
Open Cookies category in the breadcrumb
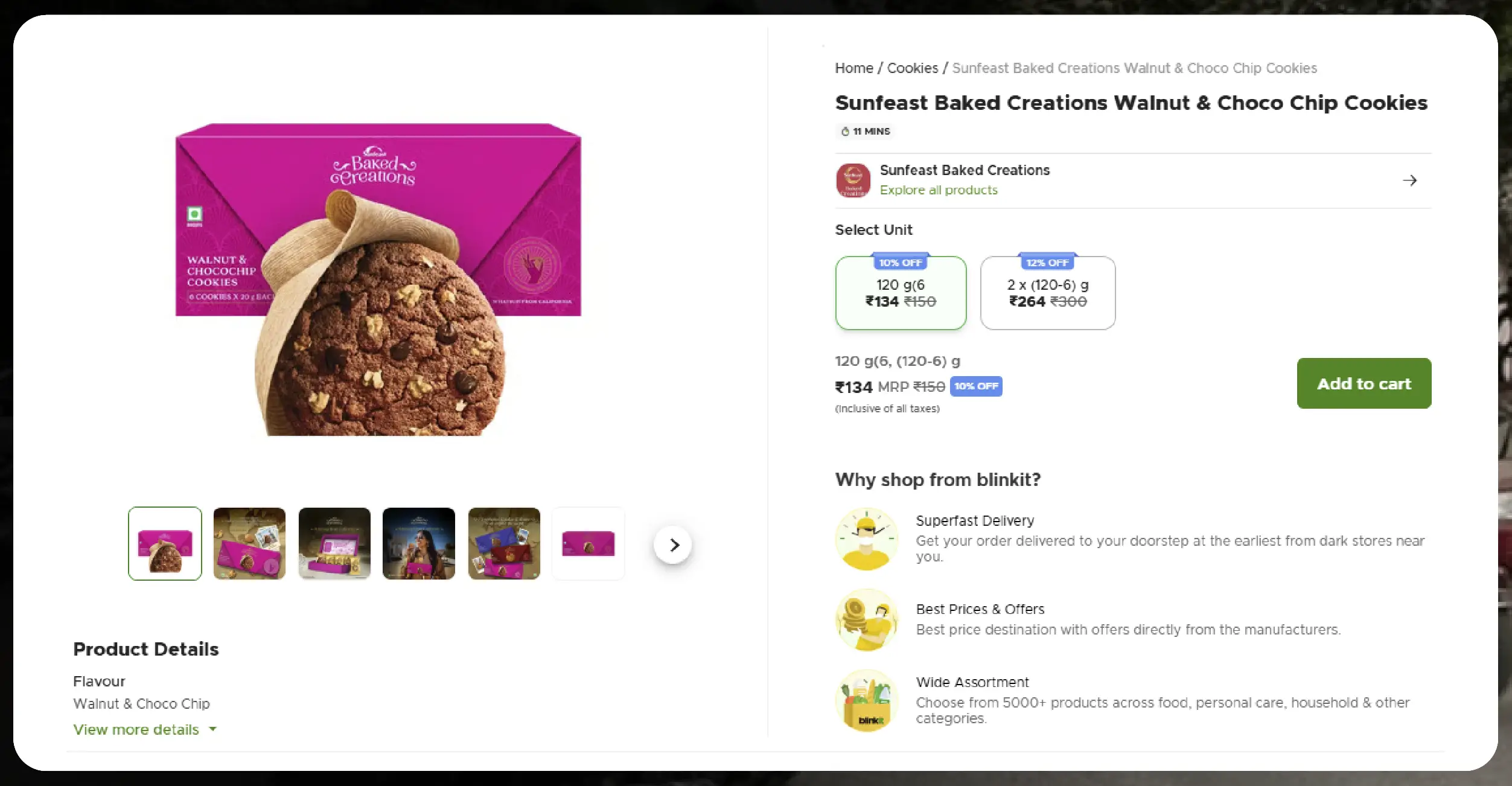(x=913, y=68)
